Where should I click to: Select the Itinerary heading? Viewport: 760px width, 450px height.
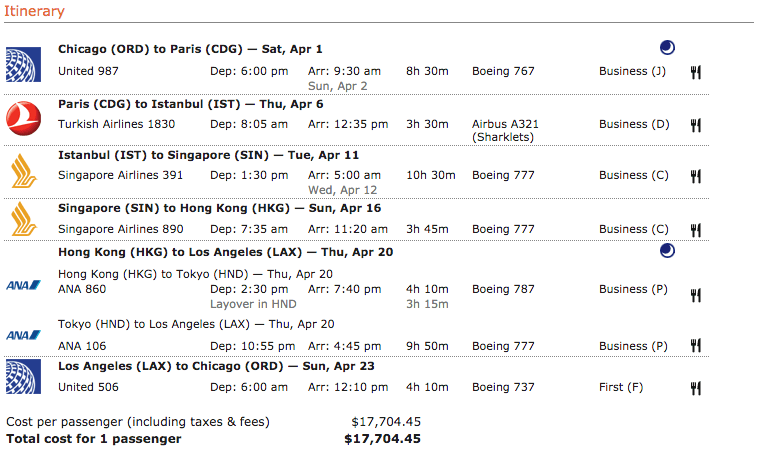[x=34, y=11]
